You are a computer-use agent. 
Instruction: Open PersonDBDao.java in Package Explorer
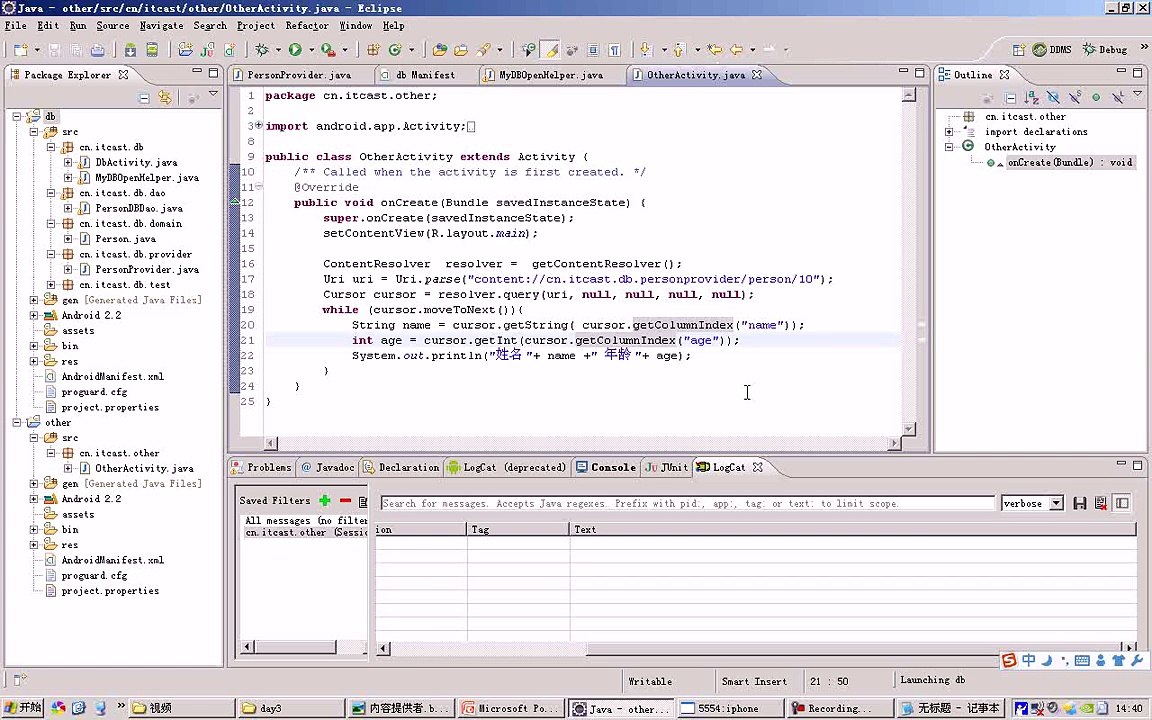139,208
